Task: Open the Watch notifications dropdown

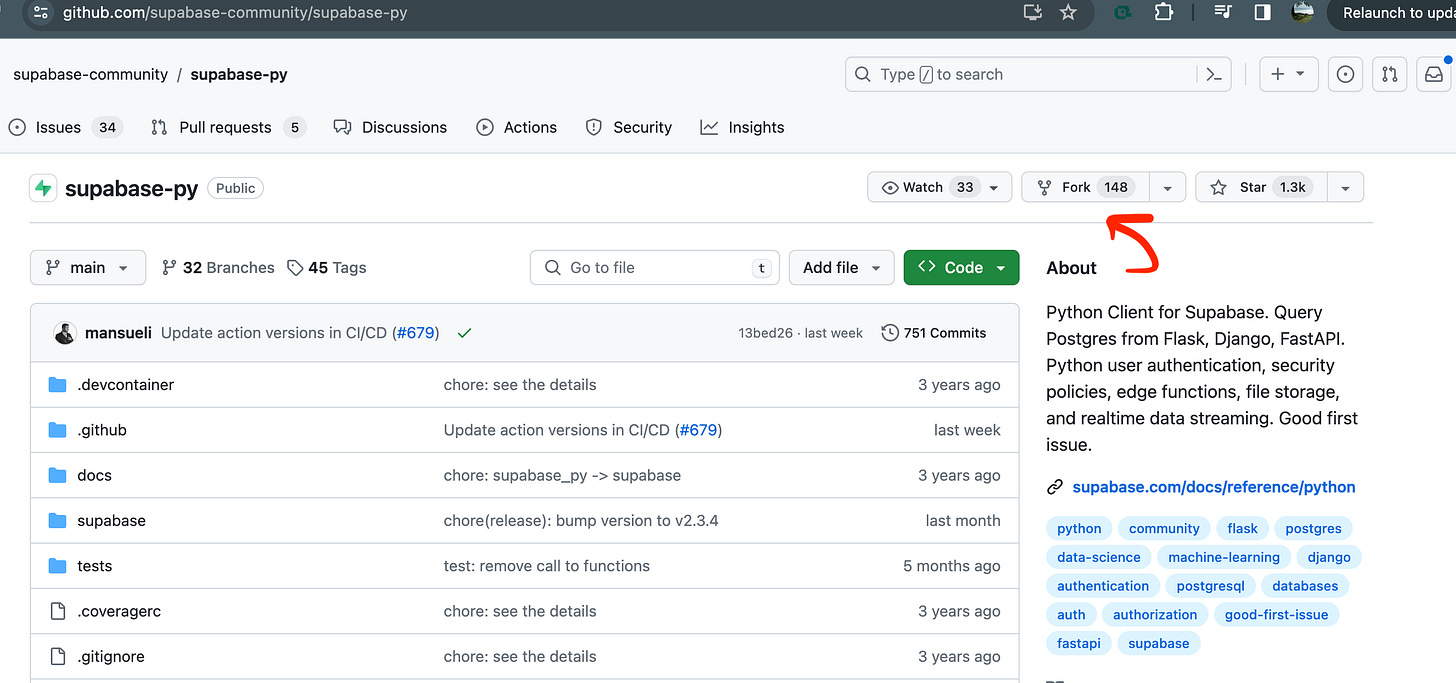Action: [940, 187]
